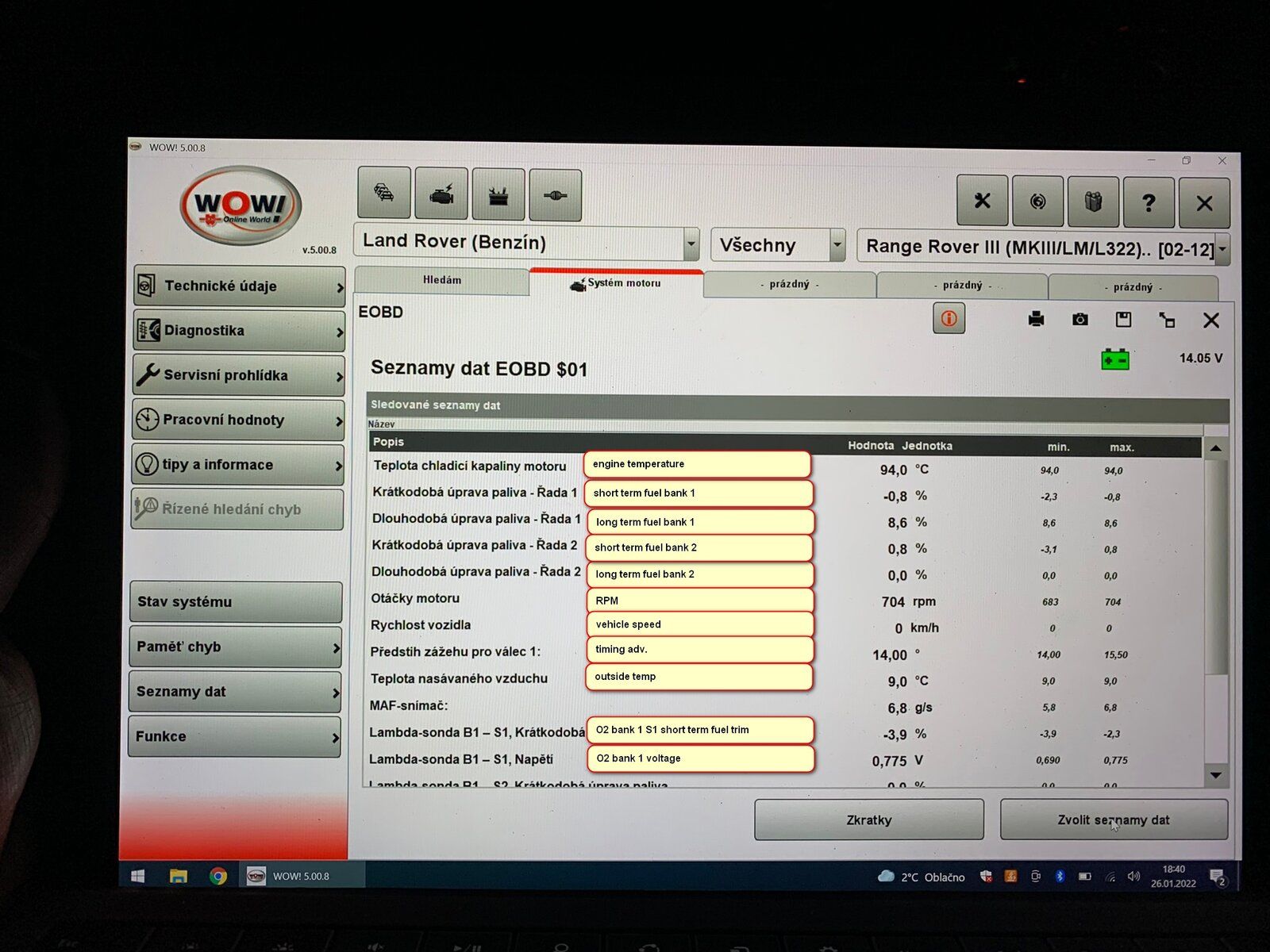The height and width of the screenshot is (952, 1270).
Task: Open the Funkce submenu
Action: 234,736
